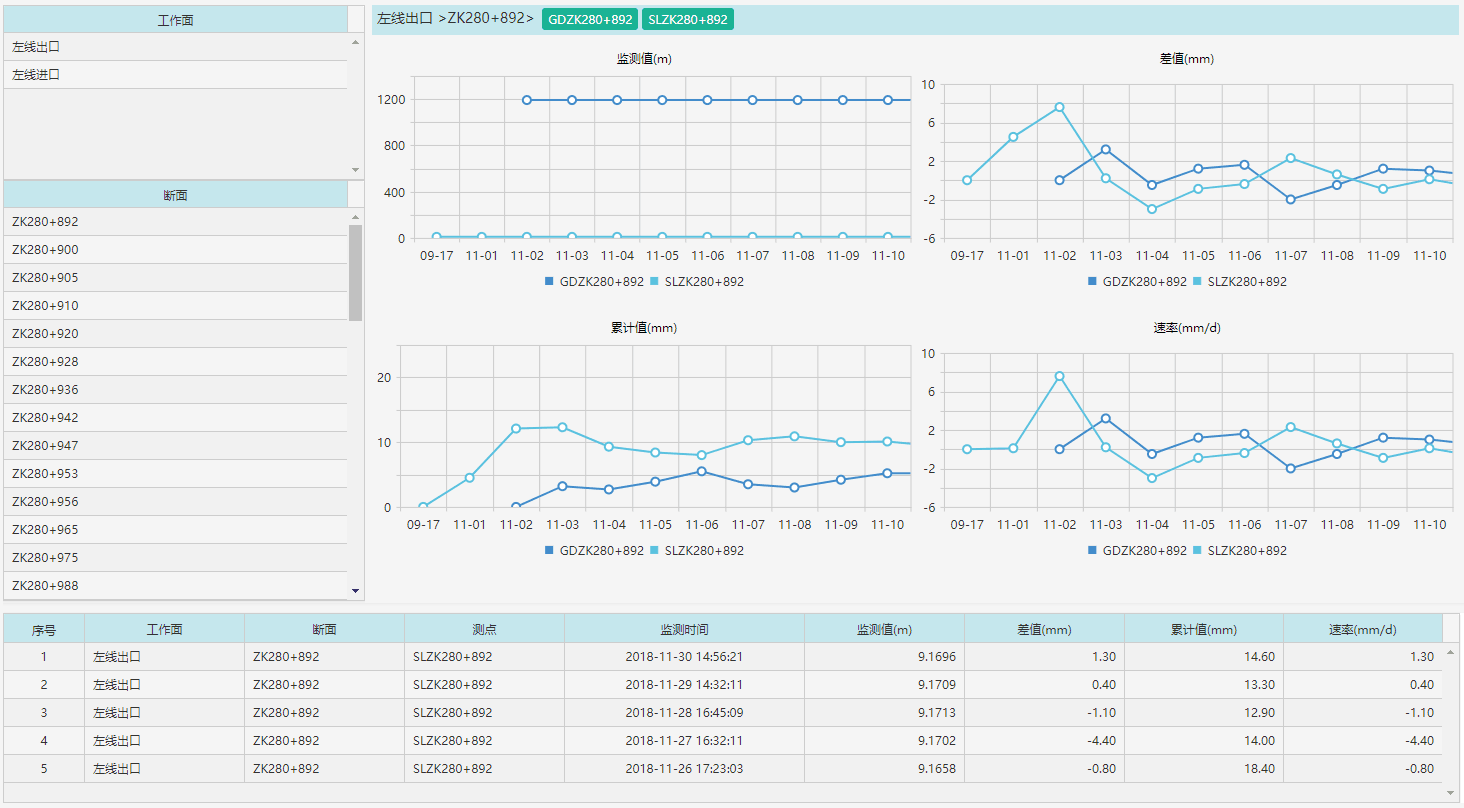Screen dimensions: 1464x808
Task: Select section ZK280+942
Action: coord(175,418)
